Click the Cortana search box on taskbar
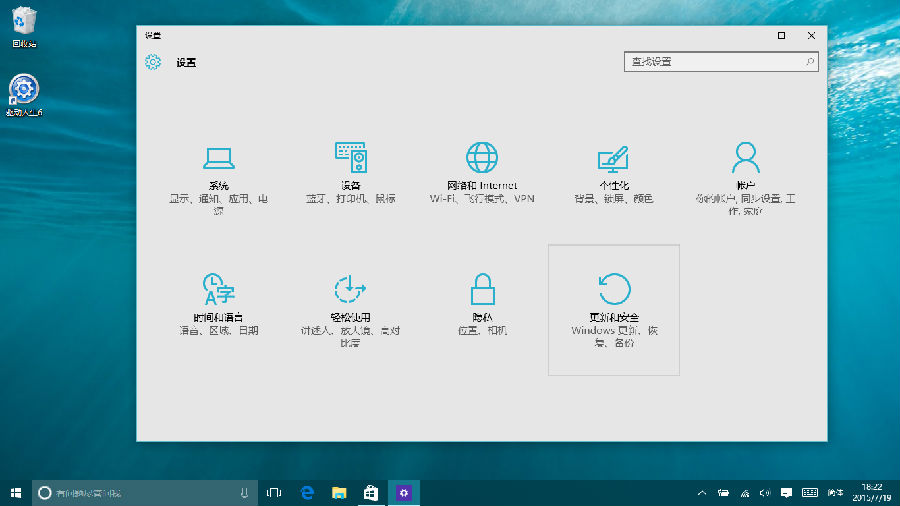Screen dimensions: 900x506 pos(144,493)
